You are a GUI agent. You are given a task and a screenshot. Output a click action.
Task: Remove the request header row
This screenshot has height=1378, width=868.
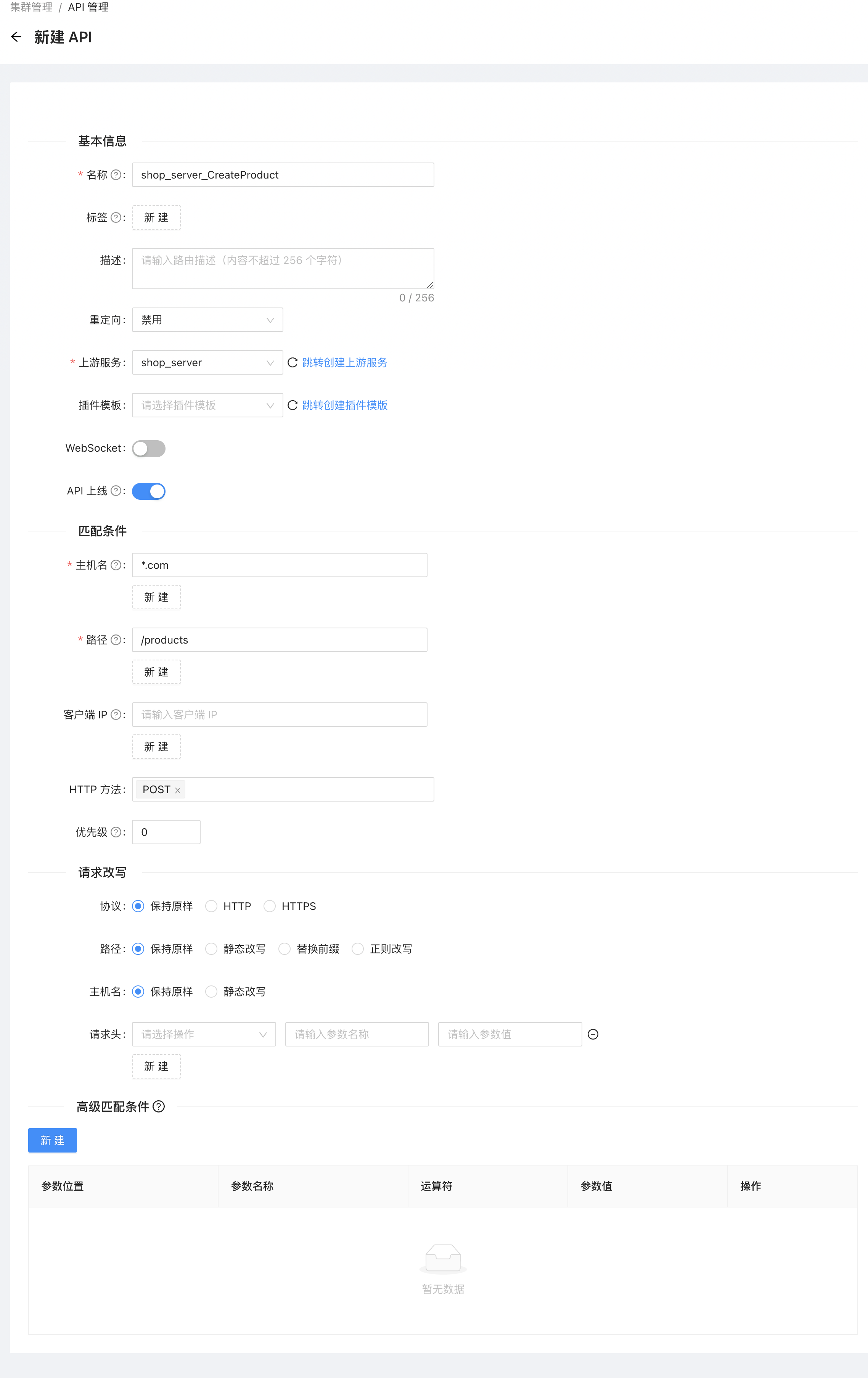coord(593,1035)
